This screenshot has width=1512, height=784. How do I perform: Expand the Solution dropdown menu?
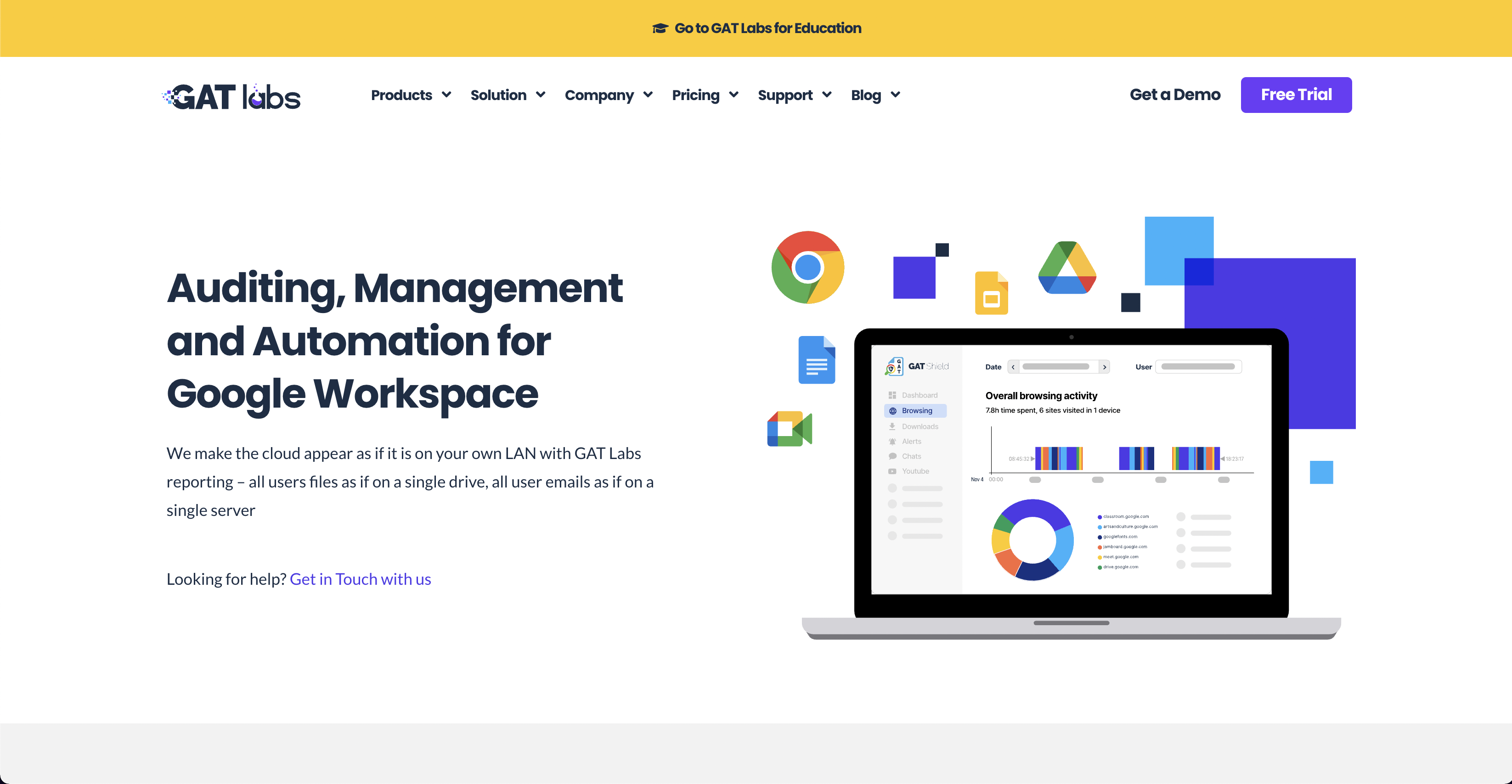pos(508,95)
